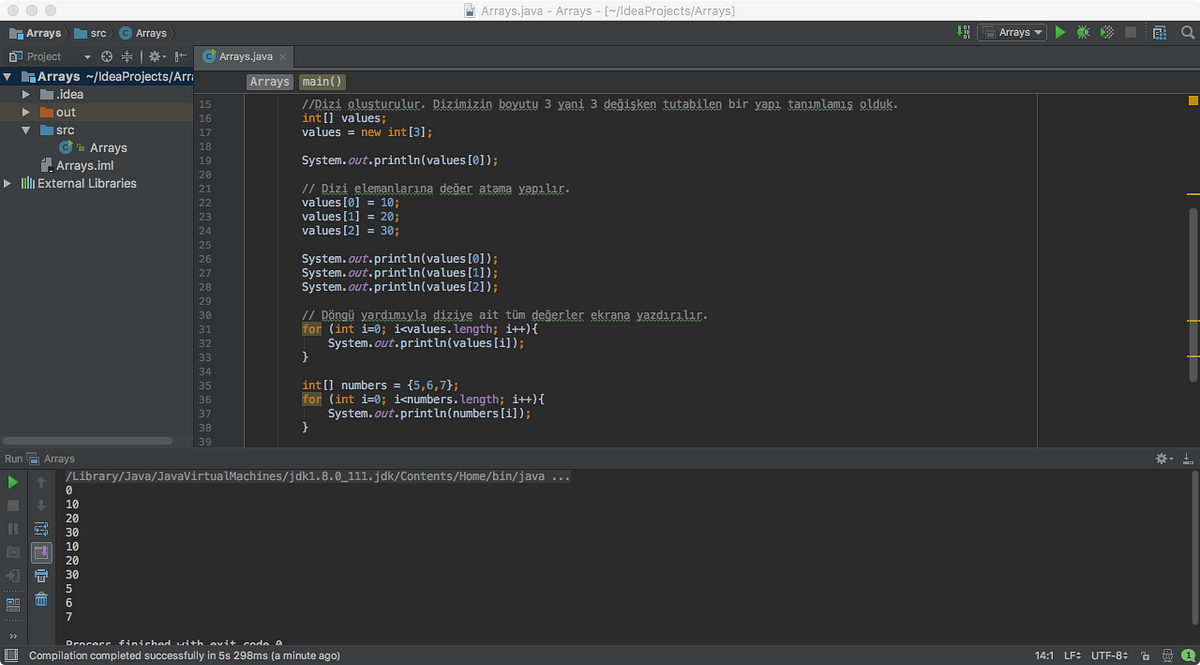Collapse all nodes in the Project panel
This screenshot has width=1200, height=665.
pyautogui.click(x=126, y=56)
